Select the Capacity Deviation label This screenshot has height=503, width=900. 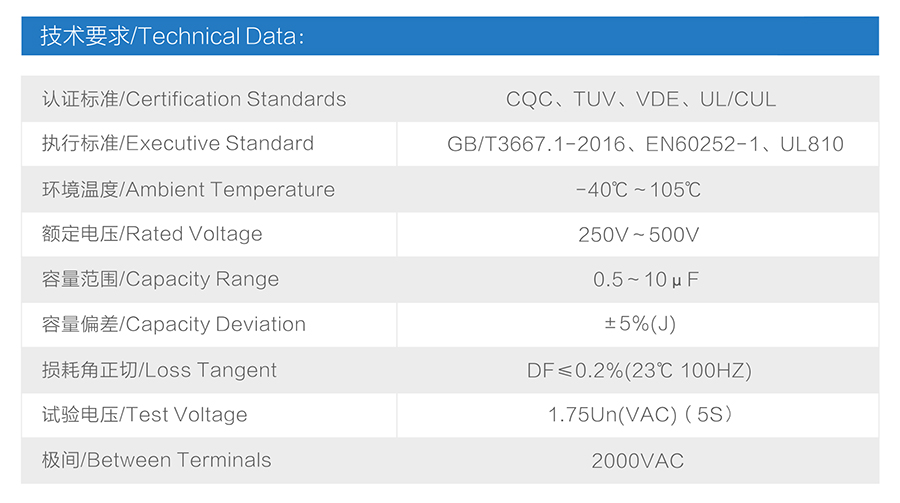(173, 324)
